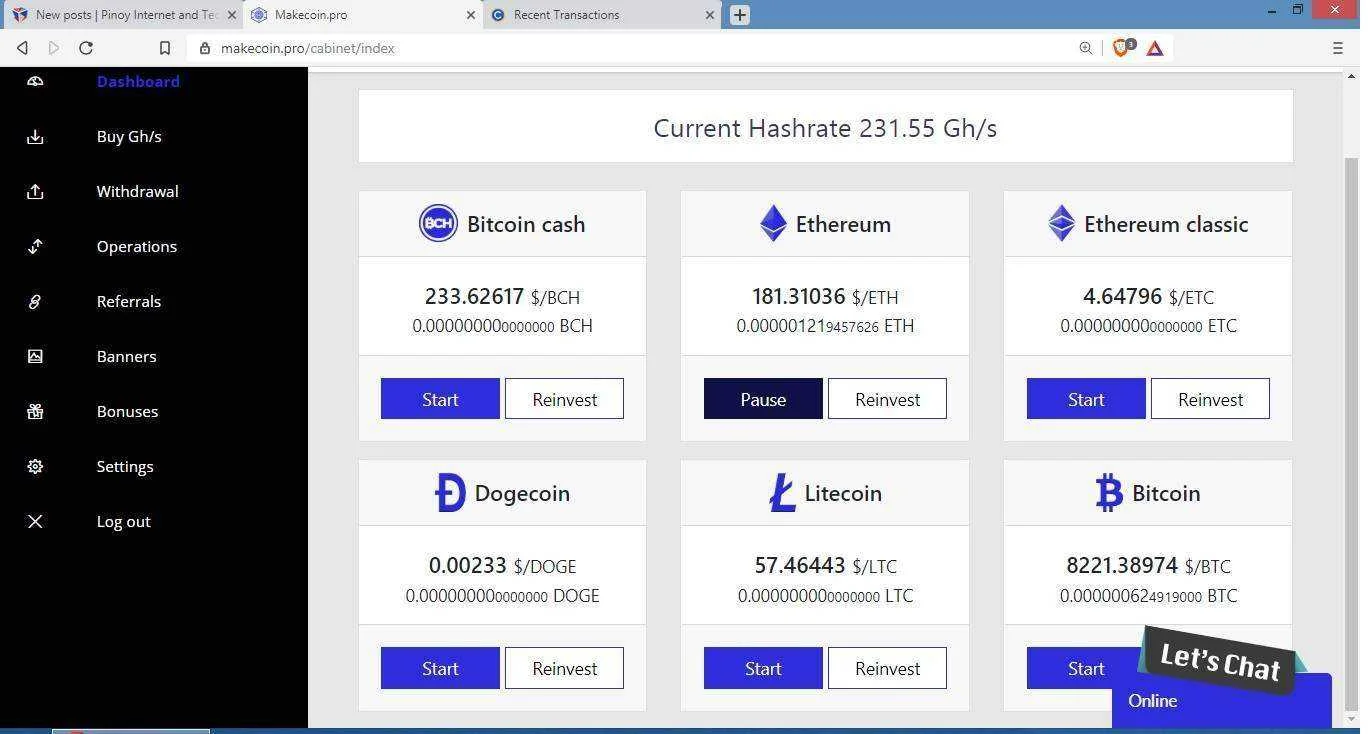Viewport: 1368px width, 734px height.
Task: Click the Bitcoin B logo
Action: 1109,493
